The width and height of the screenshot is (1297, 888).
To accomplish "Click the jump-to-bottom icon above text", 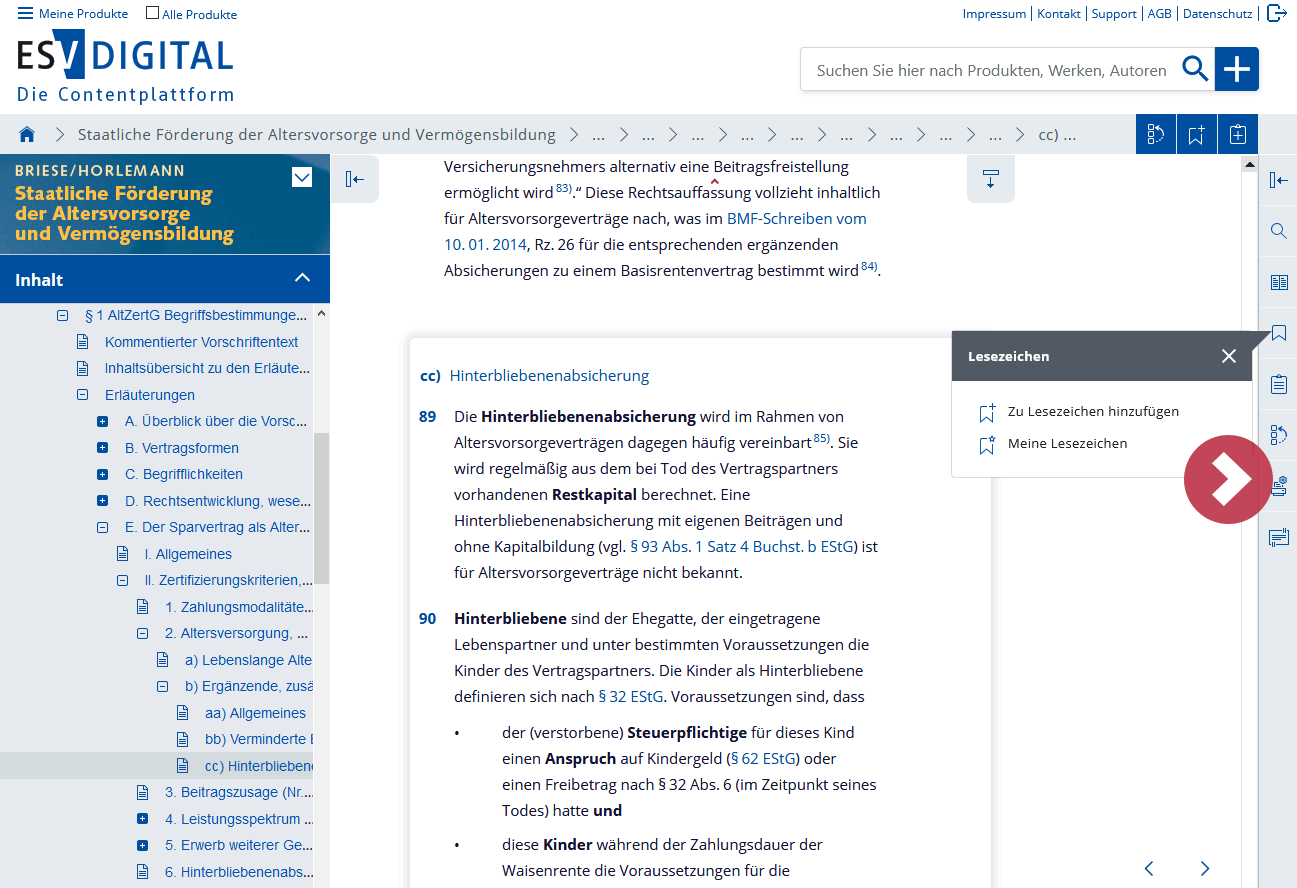I will (991, 179).
